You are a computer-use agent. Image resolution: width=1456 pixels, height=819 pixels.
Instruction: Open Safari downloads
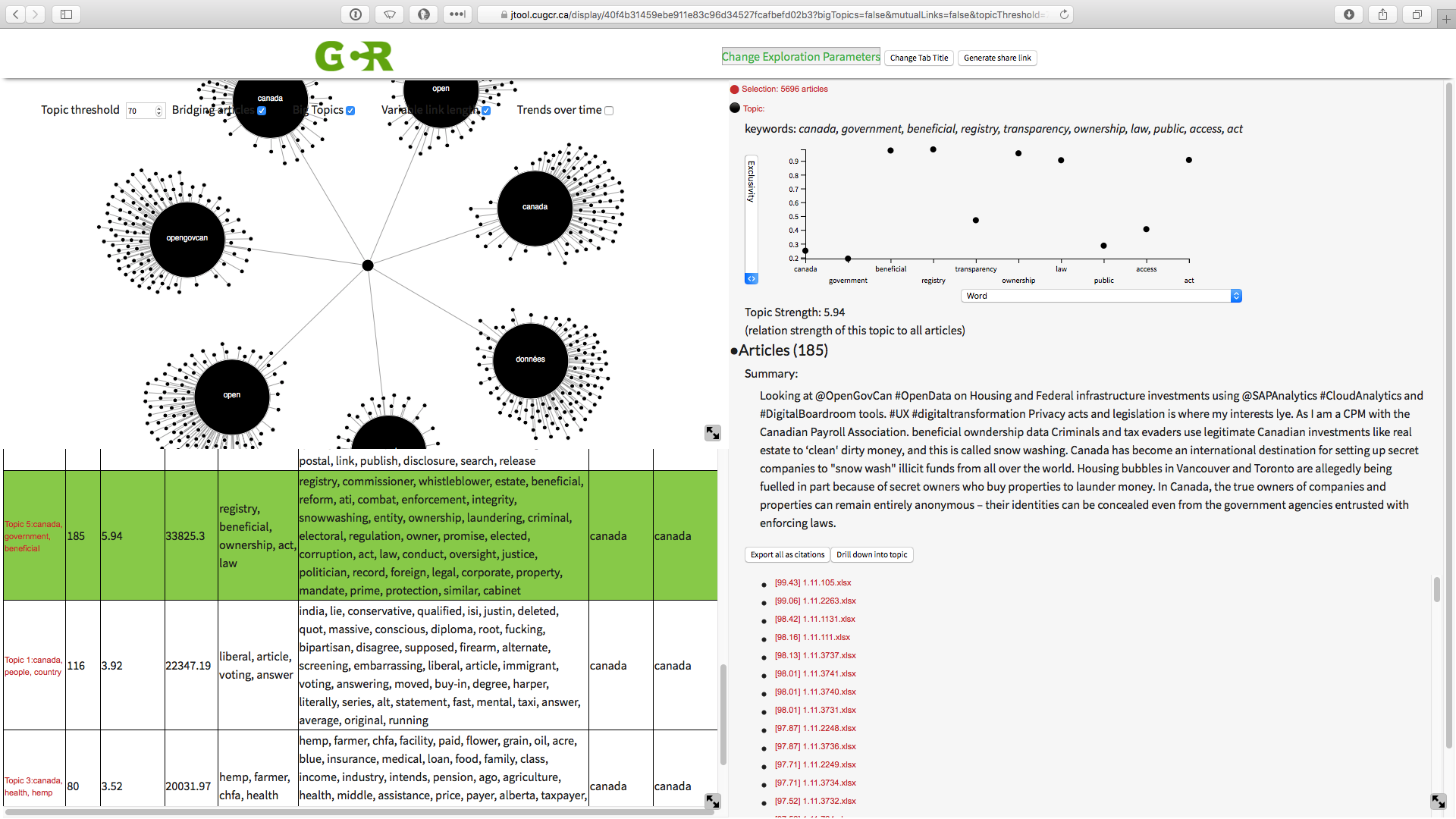coord(1348,14)
